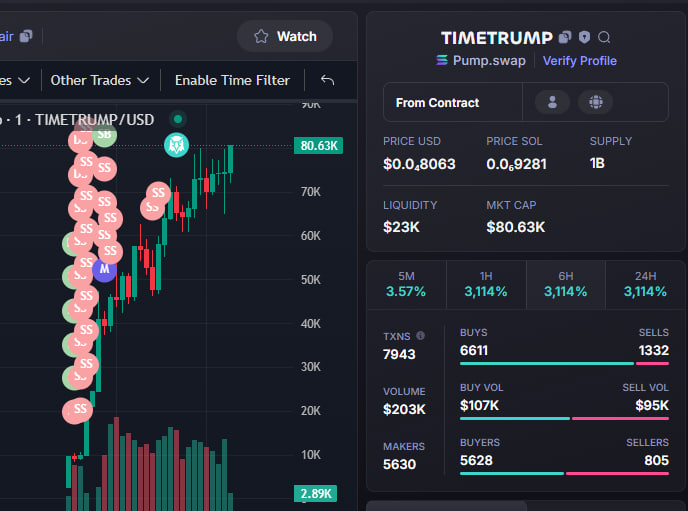Click the PRICE USD value $0.0₄8063
The image size is (688, 511).
point(419,164)
